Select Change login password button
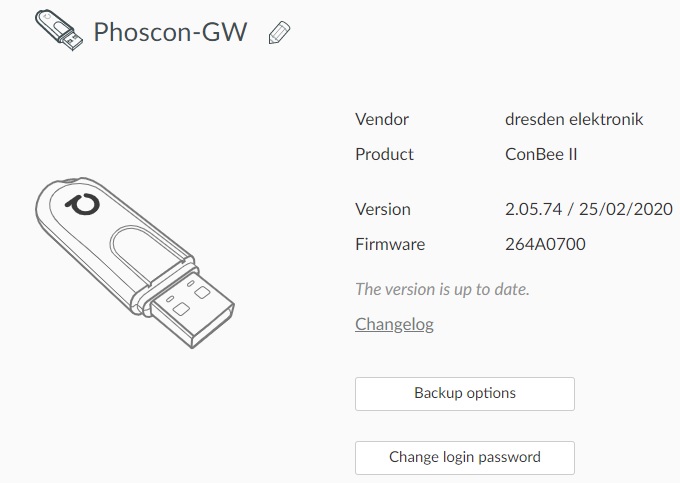Image resolution: width=680 pixels, height=483 pixels. point(465,458)
